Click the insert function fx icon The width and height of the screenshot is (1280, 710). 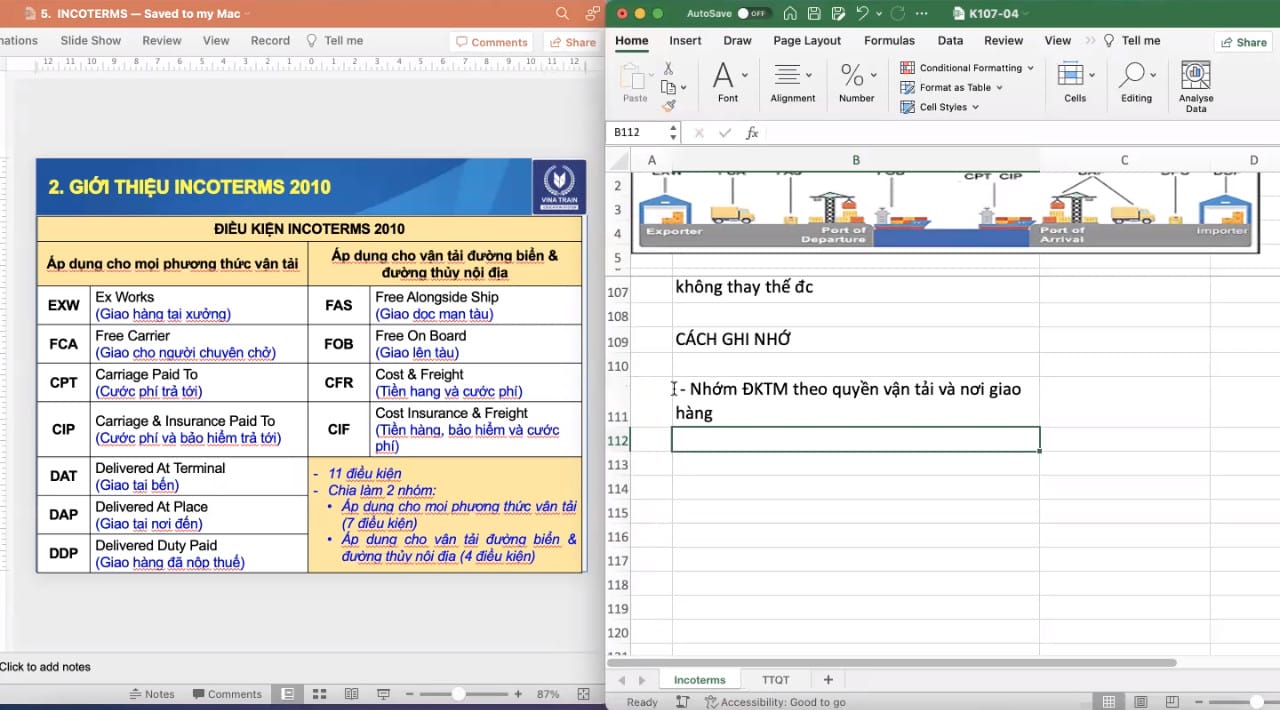752,133
